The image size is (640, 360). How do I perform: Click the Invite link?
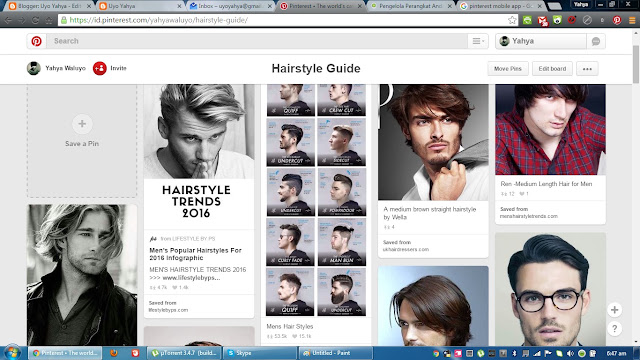point(118,68)
